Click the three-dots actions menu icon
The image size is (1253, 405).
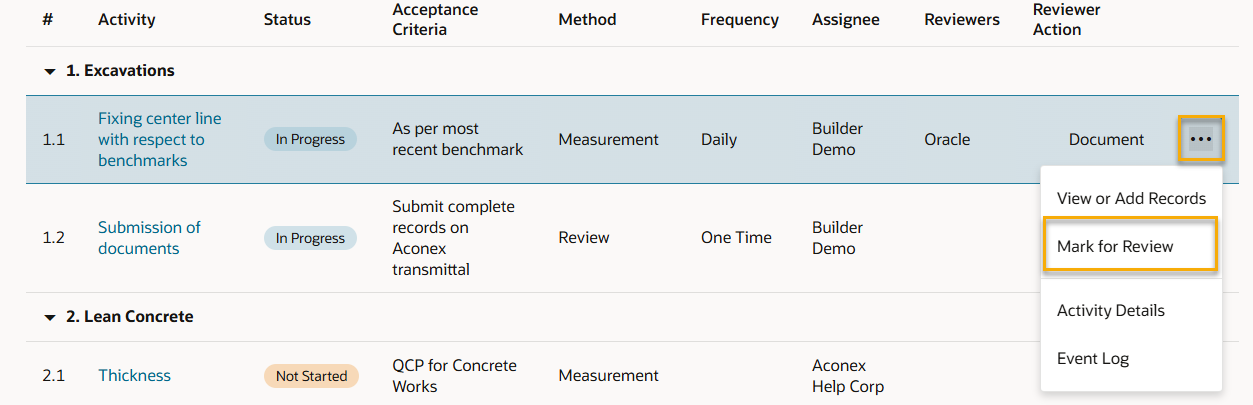click(x=1200, y=140)
